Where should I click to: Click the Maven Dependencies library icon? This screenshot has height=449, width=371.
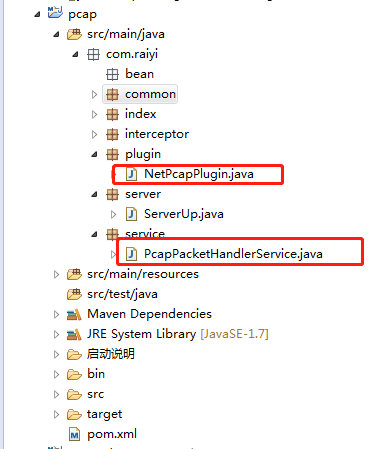coord(74,314)
